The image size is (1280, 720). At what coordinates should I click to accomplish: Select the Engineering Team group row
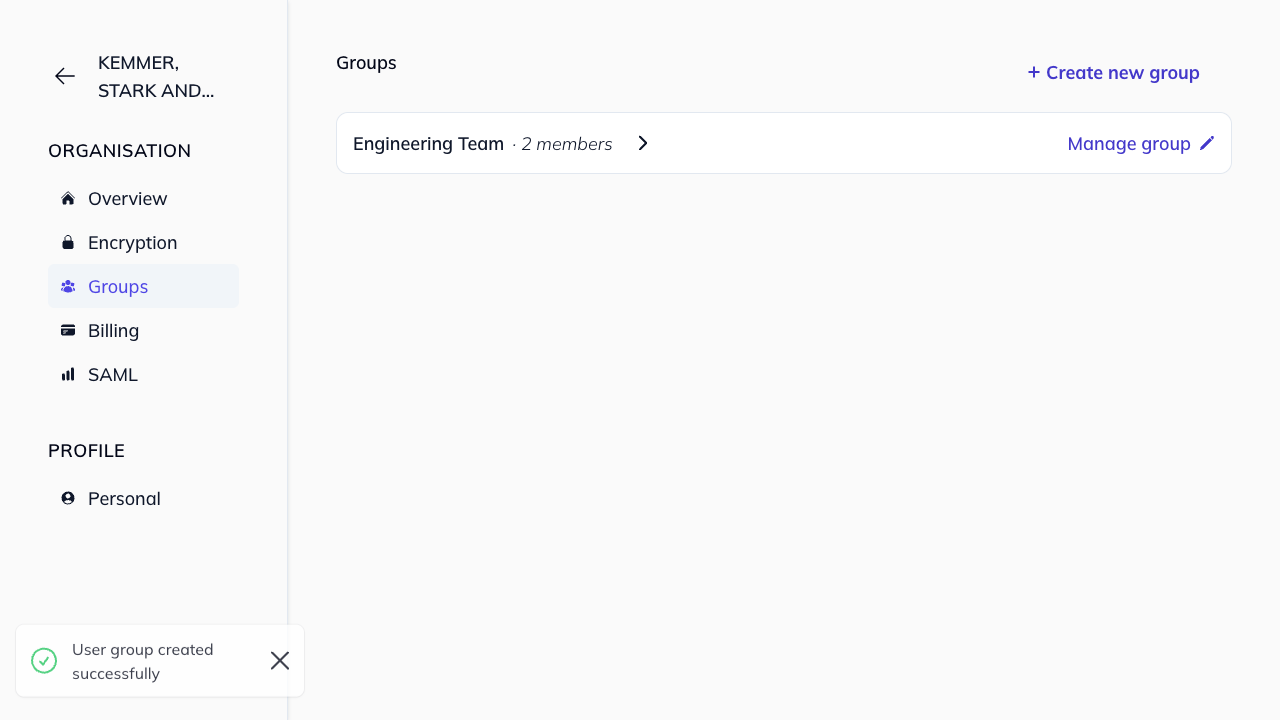click(428, 143)
